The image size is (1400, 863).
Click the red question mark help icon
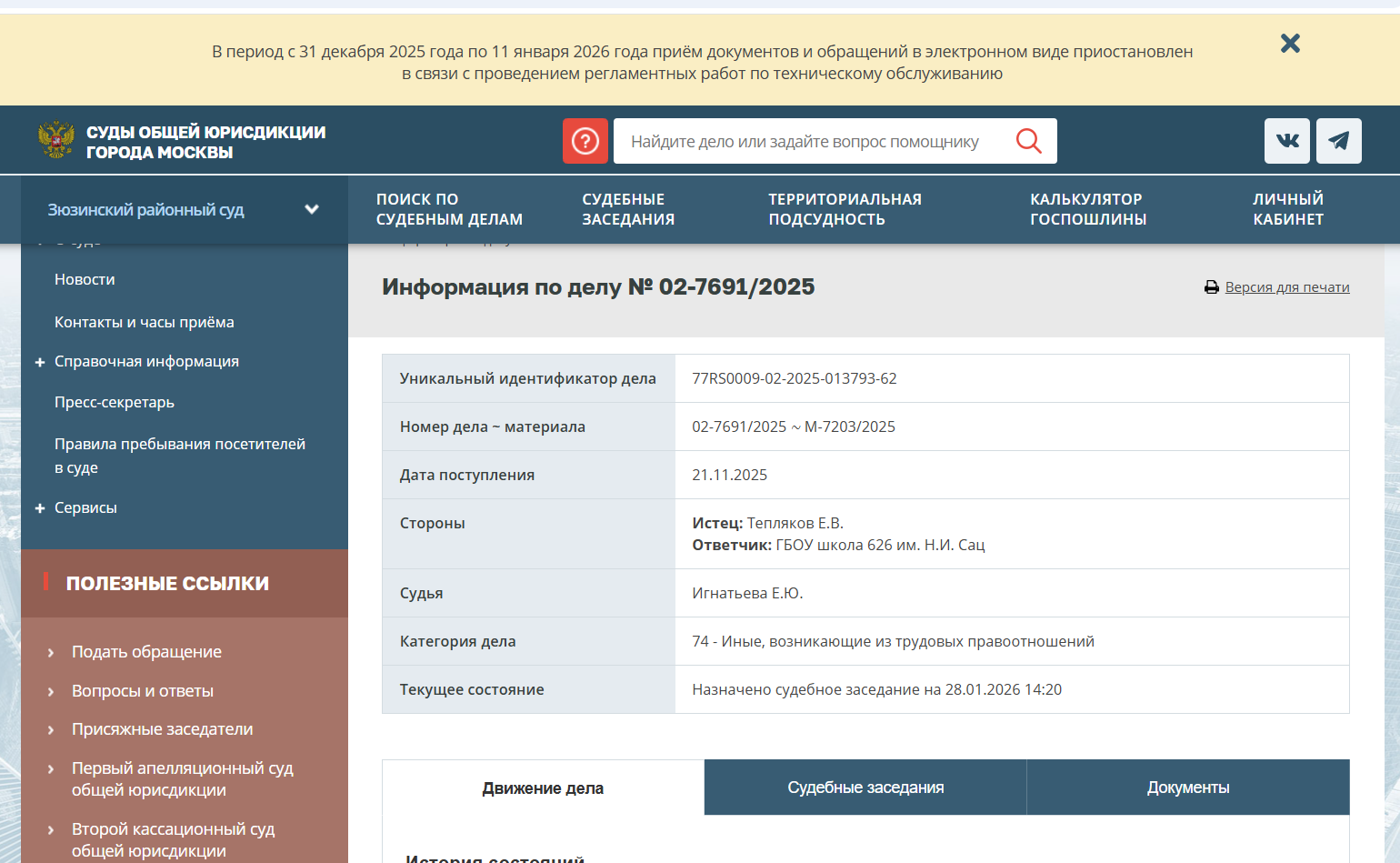coord(585,141)
